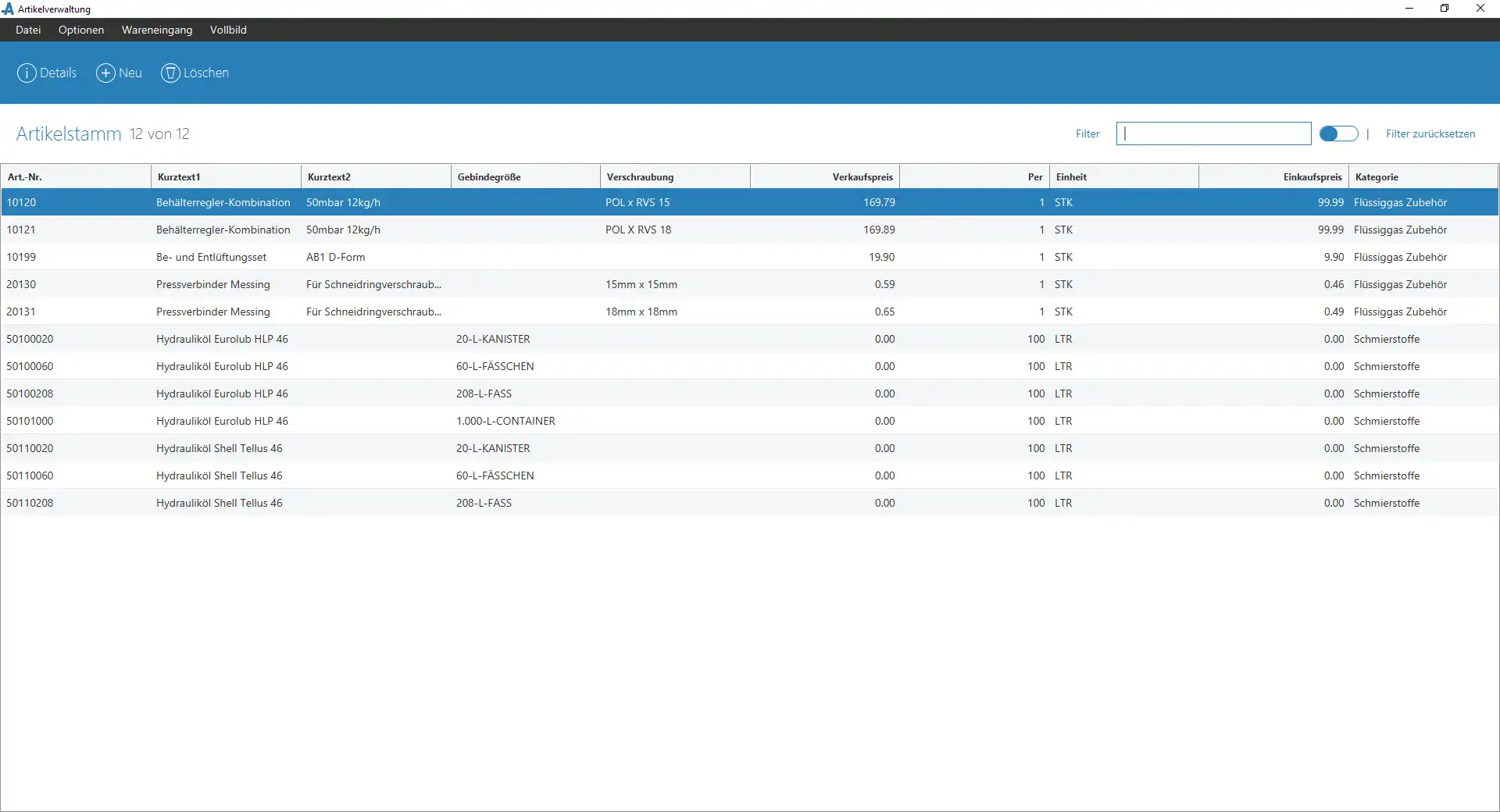Viewport: 1500px width, 812px height.
Task: Sort by Per column header
Action: [x=975, y=176]
